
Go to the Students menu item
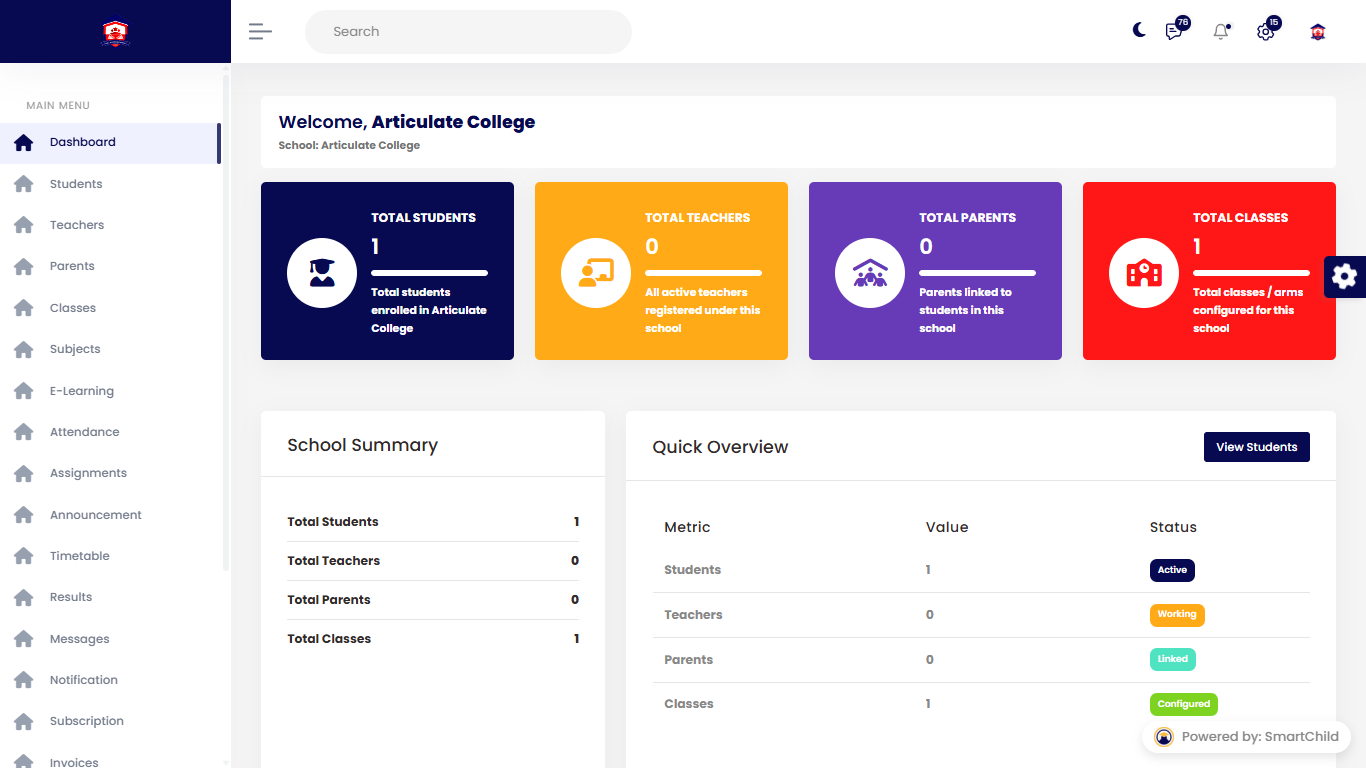pos(110,184)
